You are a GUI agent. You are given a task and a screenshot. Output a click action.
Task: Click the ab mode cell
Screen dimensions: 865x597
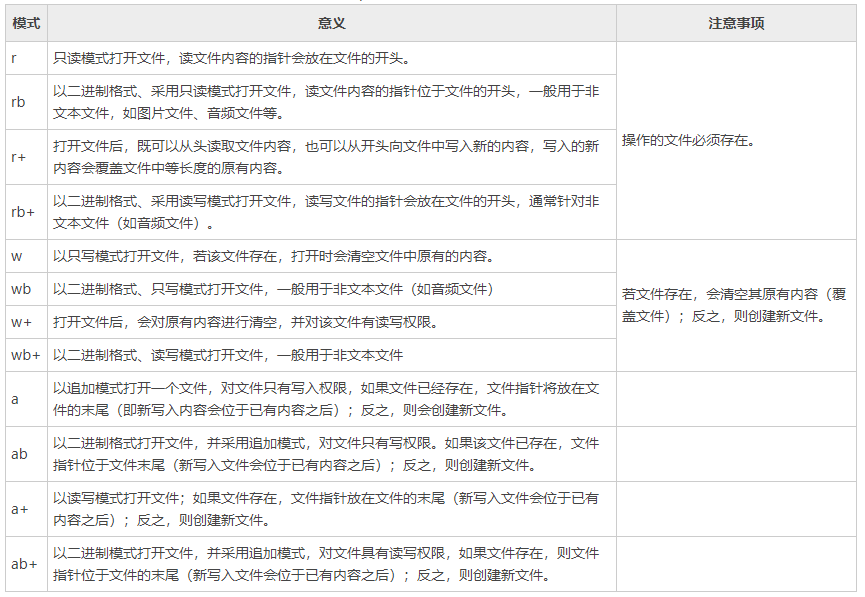19,454
